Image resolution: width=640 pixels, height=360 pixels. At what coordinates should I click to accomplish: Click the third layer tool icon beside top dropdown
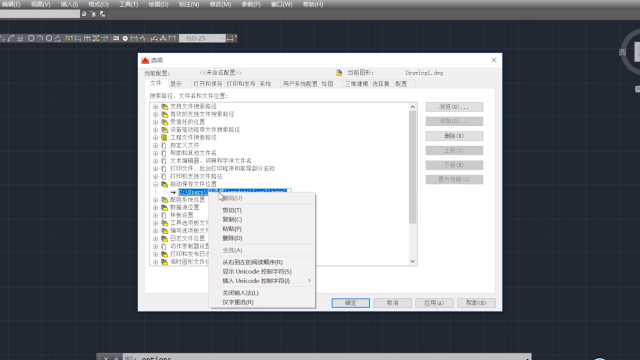point(102,14)
